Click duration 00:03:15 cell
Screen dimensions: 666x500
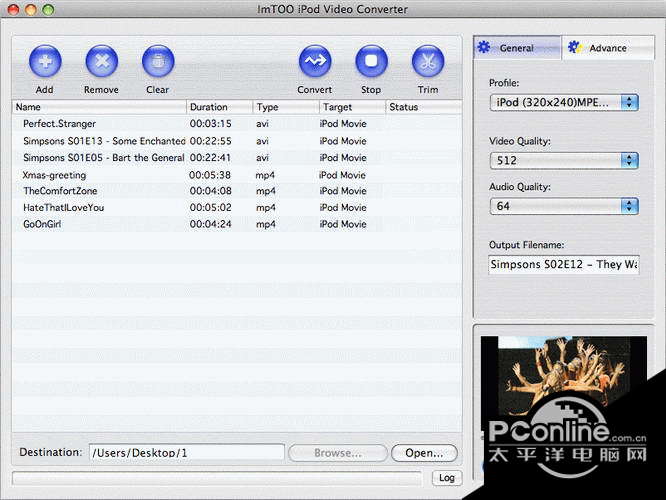pos(211,124)
